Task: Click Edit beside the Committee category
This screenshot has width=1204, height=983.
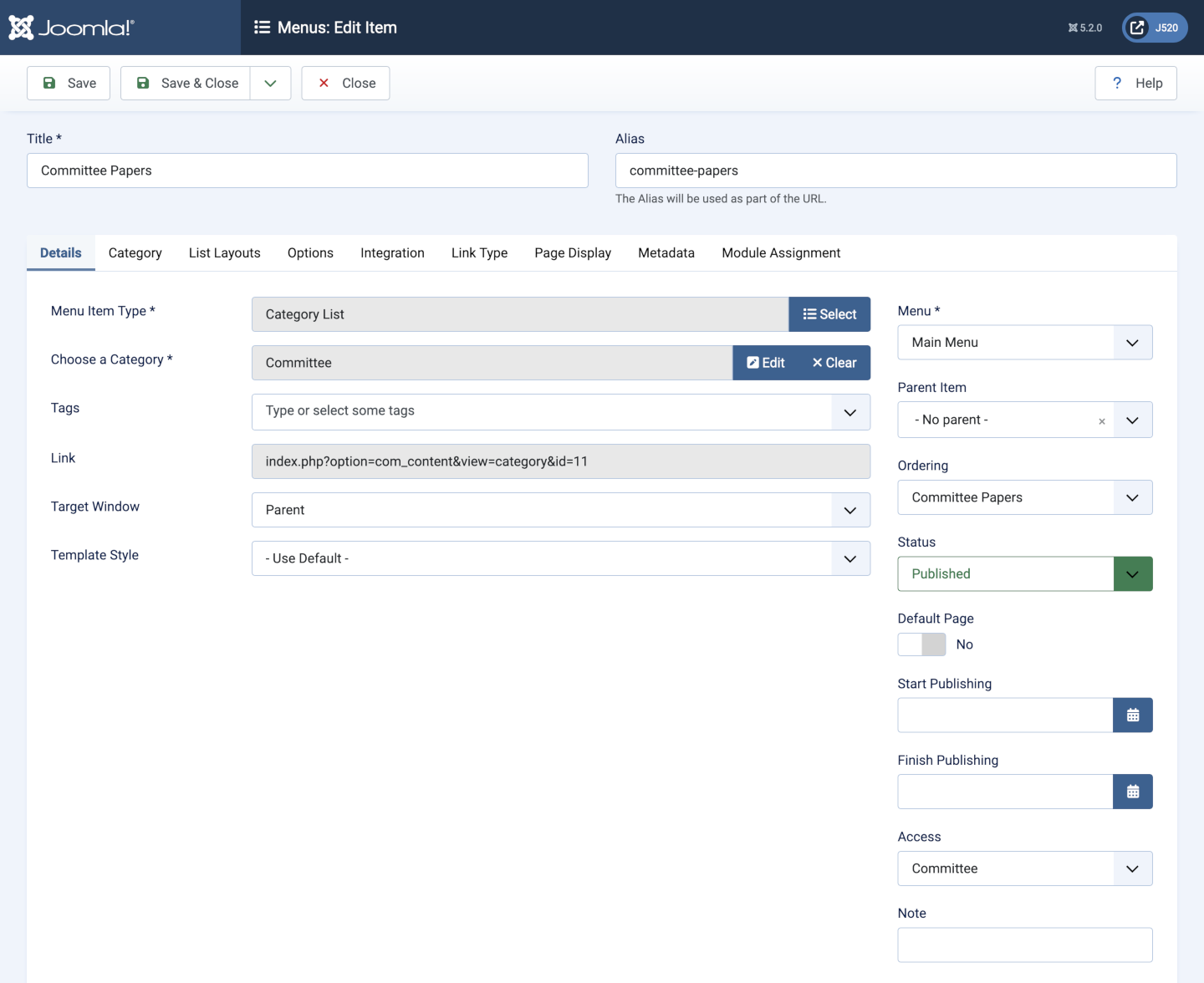Action: pyautogui.click(x=765, y=363)
